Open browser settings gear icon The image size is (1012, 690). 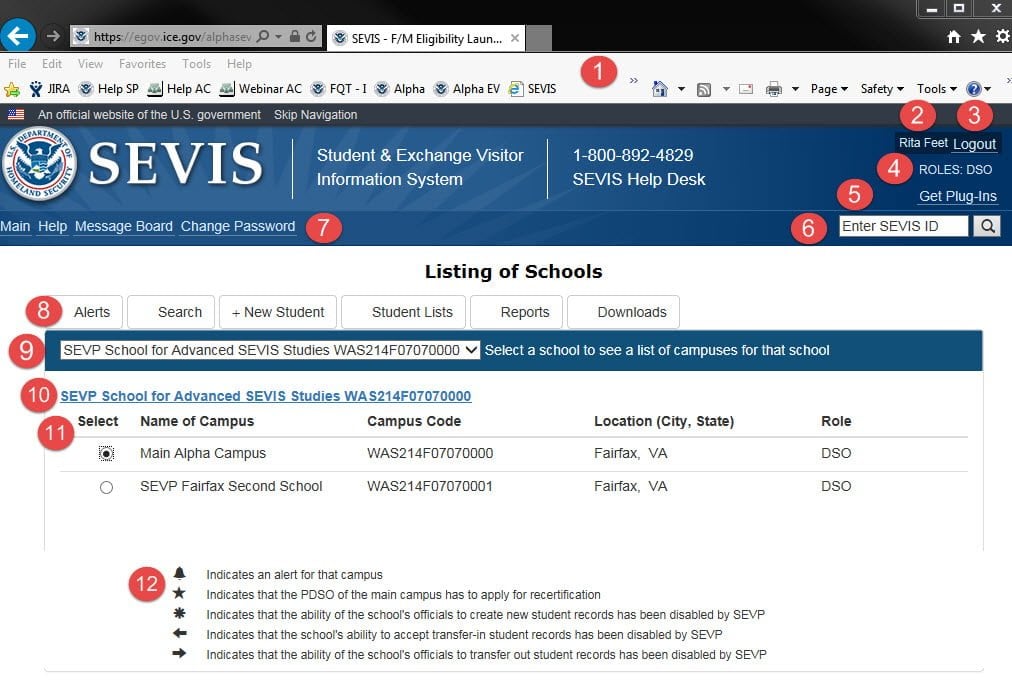[x=1001, y=37]
